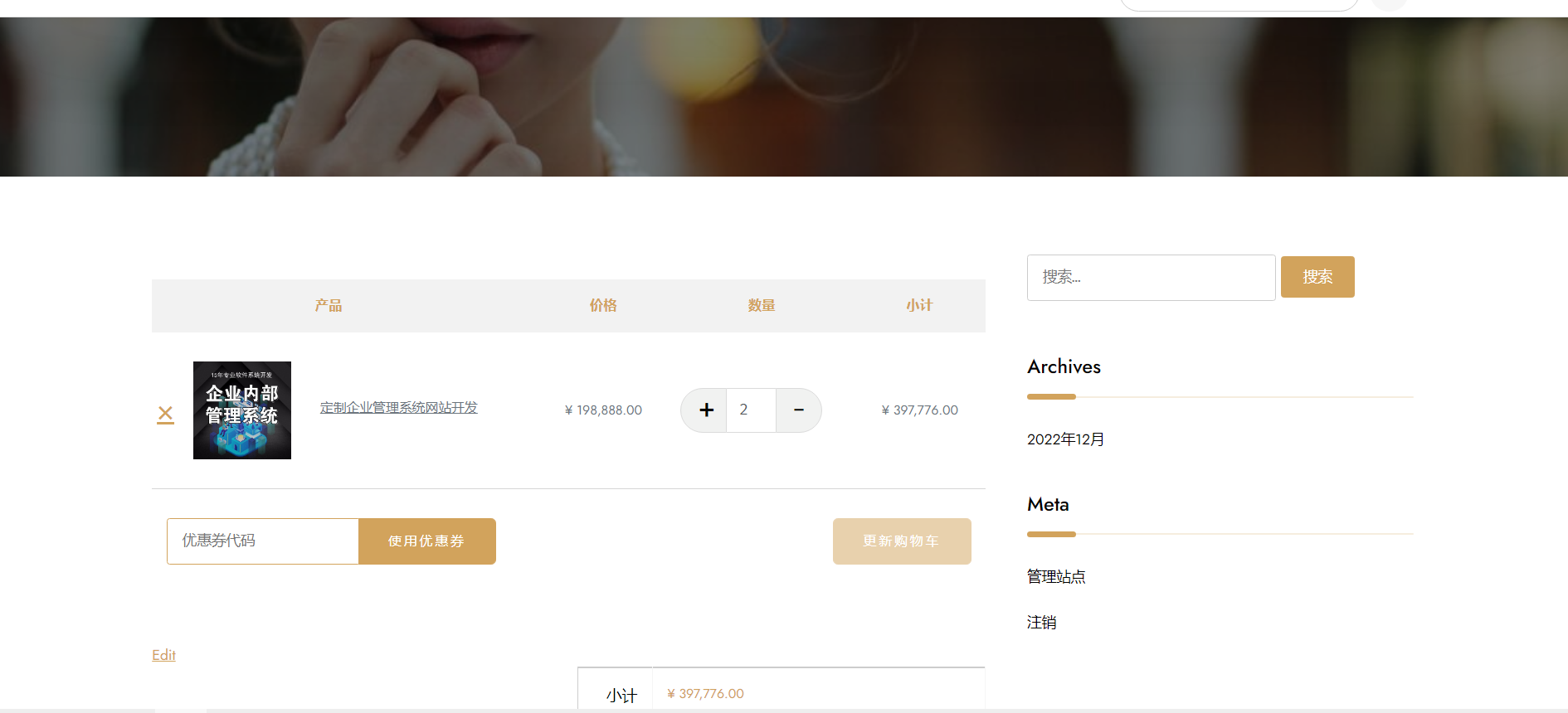Go to 管理站点 under Meta
This screenshot has width=1568, height=713.
click(x=1056, y=576)
